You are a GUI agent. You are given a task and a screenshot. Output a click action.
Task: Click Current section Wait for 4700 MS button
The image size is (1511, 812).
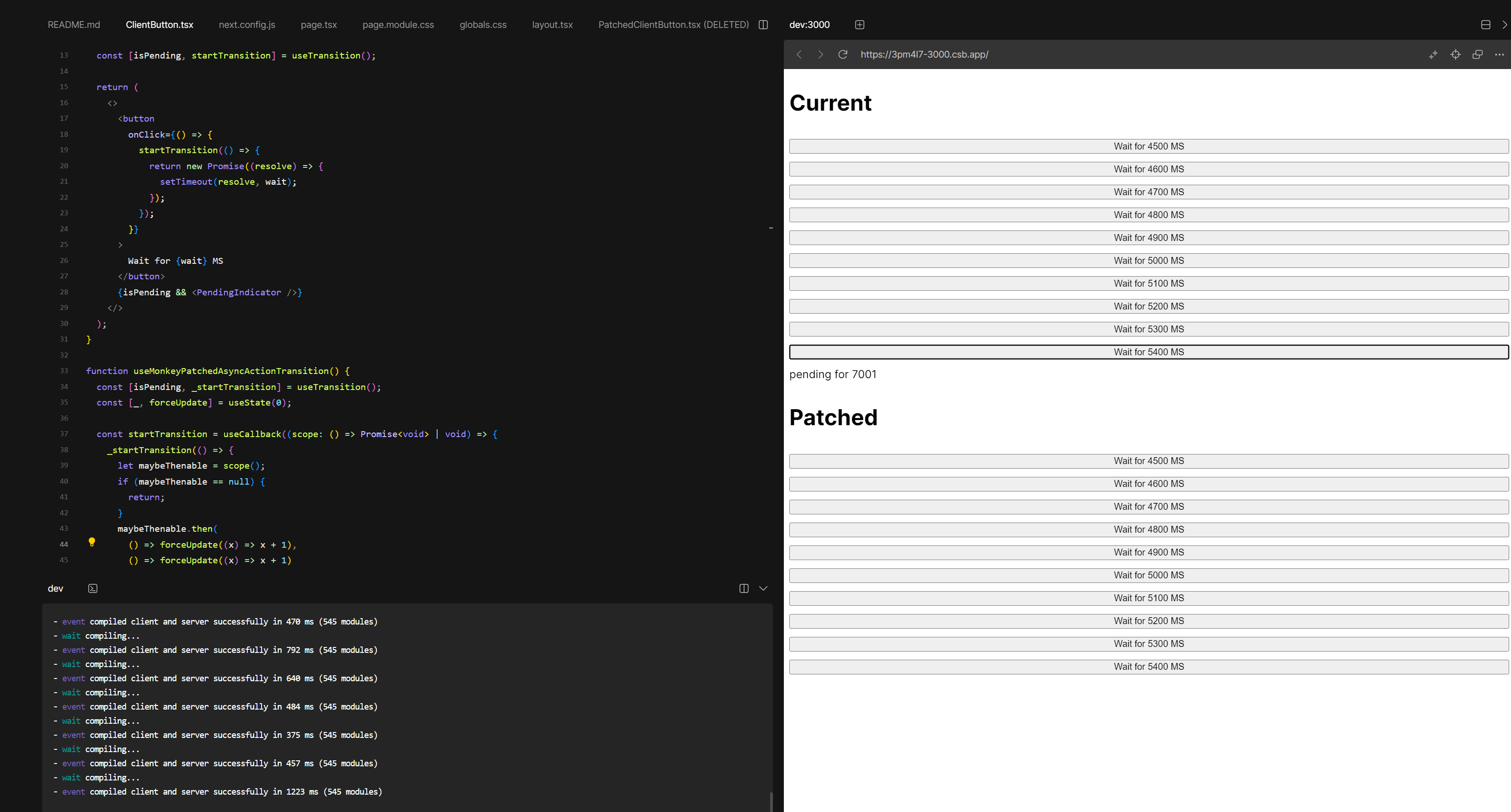[1148, 192]
